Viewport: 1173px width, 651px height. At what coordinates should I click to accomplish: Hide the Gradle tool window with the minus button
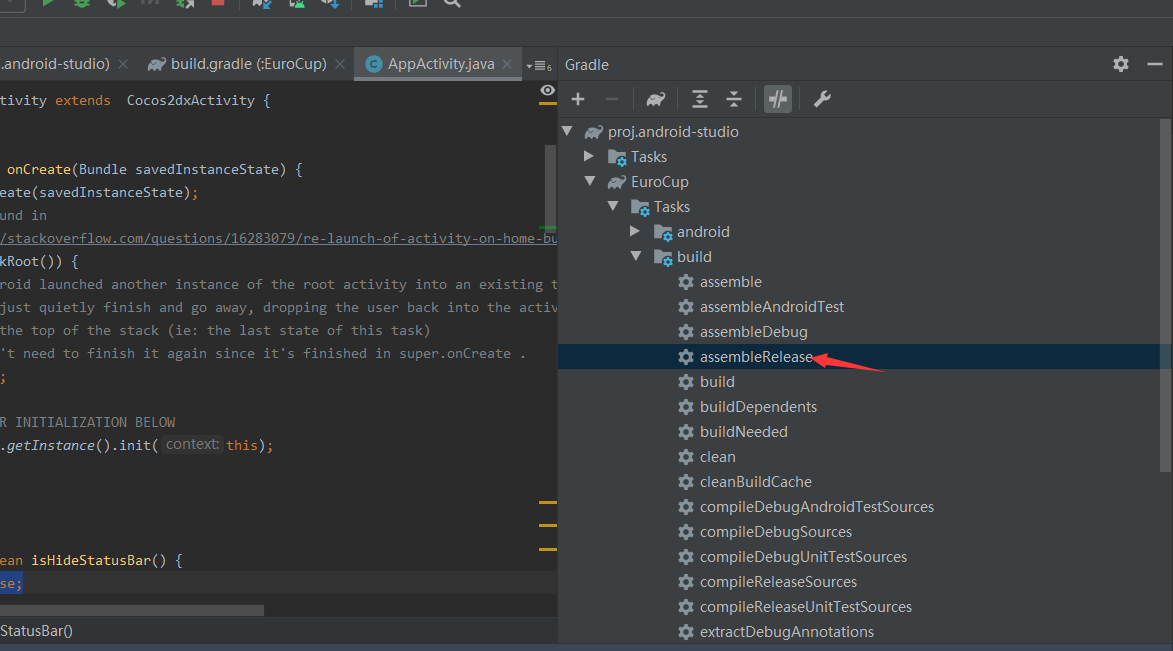pos(1155,64)
